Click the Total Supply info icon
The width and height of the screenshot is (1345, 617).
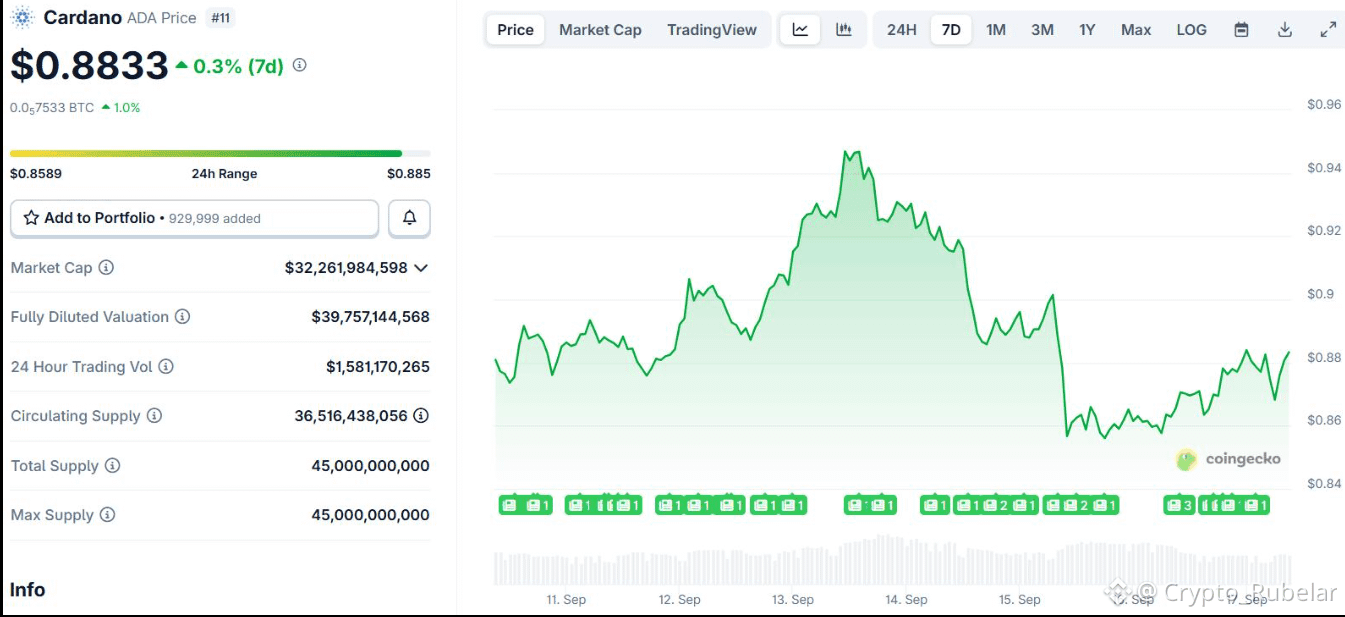tap(113, 466)
